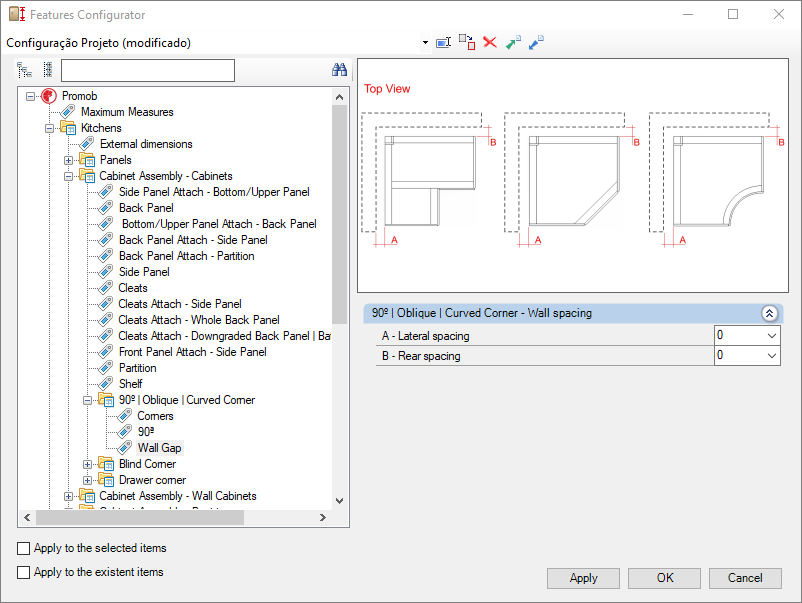Click the tree scroll up arrow
This screenshot has height=603, width=802.
point(339,97)
